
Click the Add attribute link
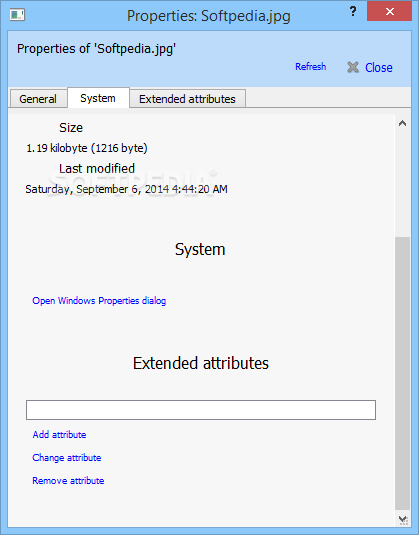(x=59, y=434)
